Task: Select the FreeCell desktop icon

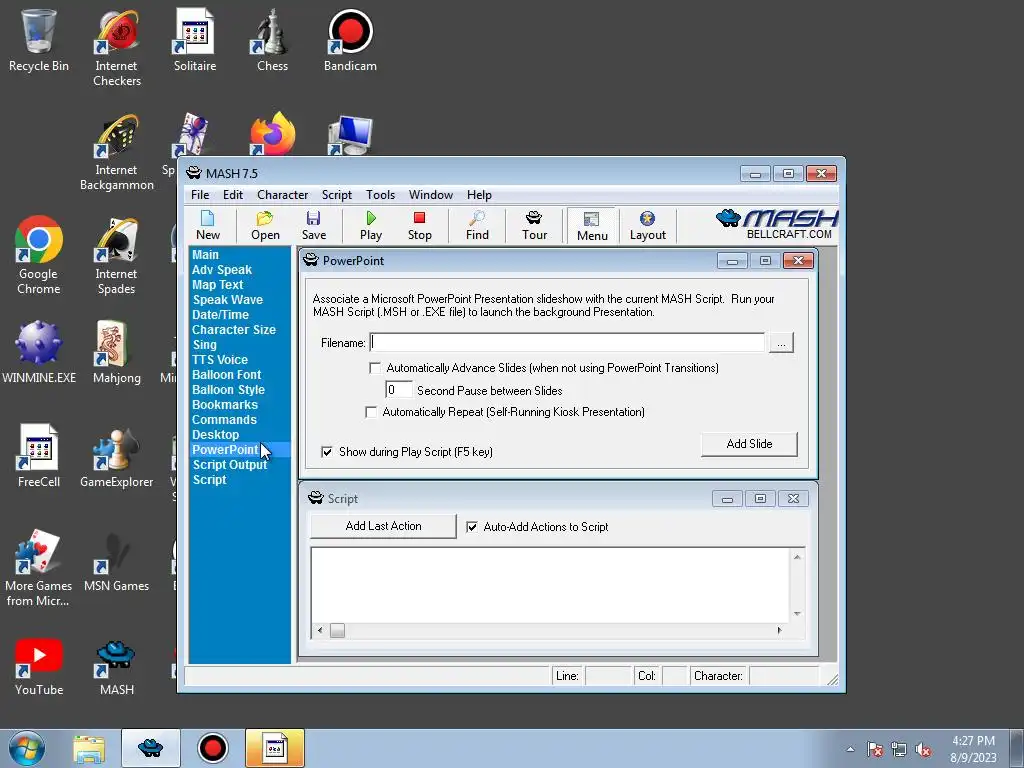Action: [x=39, y=456]
